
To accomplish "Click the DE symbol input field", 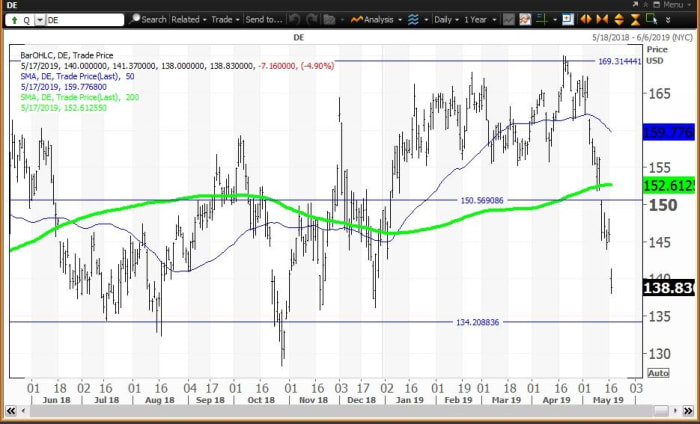I will point(84,19).
